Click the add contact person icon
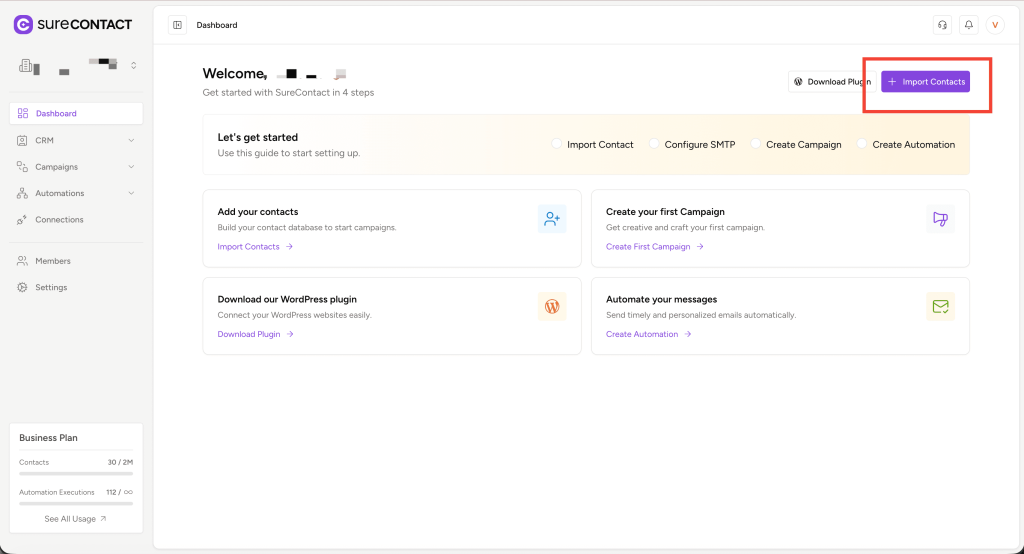The height and width of the screenshot is (554, 1024). click(x=552, y=219)
